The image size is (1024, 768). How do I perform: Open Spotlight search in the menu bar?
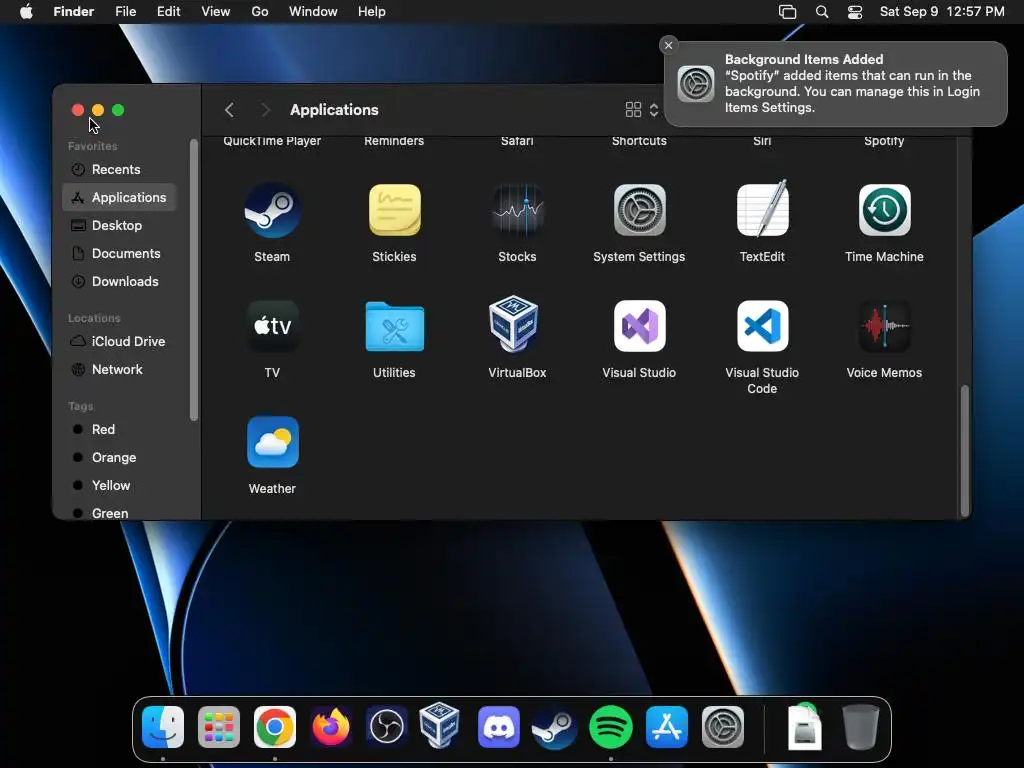[x=822, y=12]
